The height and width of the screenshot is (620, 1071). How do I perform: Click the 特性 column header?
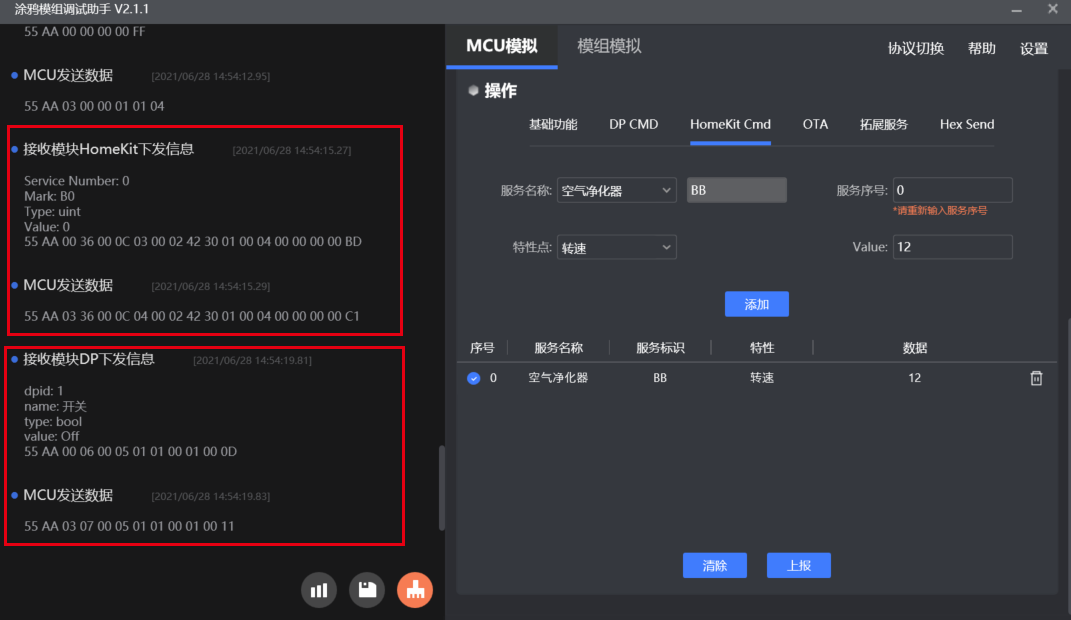762,348
